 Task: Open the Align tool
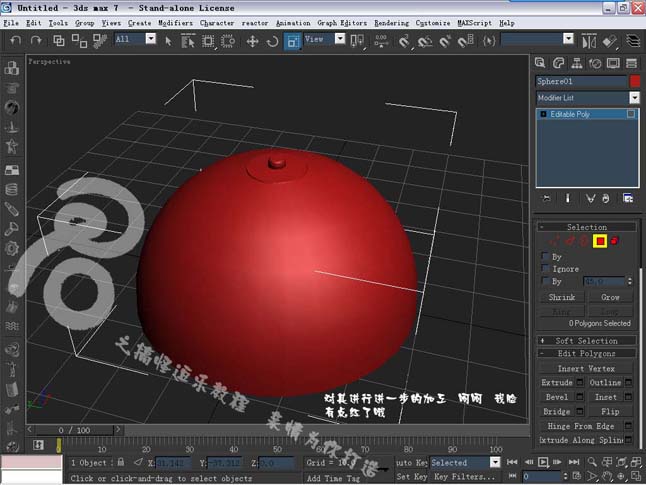coord(609,41)
